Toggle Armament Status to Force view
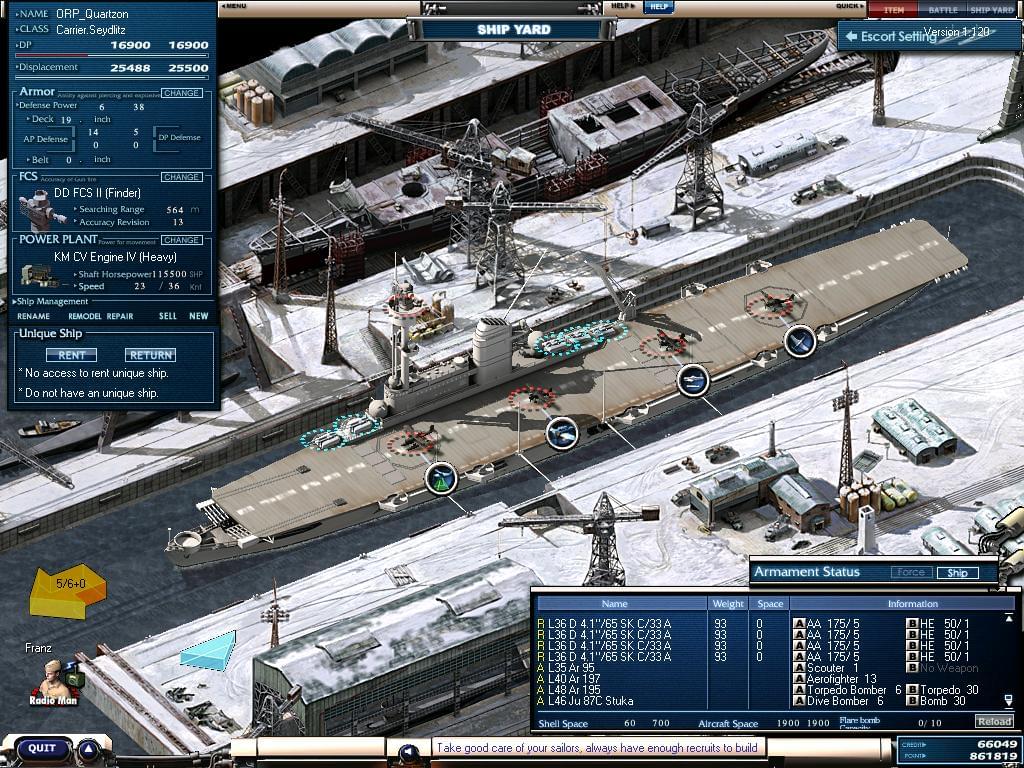The image size is (1024, 768). click(x=910, y=573)
